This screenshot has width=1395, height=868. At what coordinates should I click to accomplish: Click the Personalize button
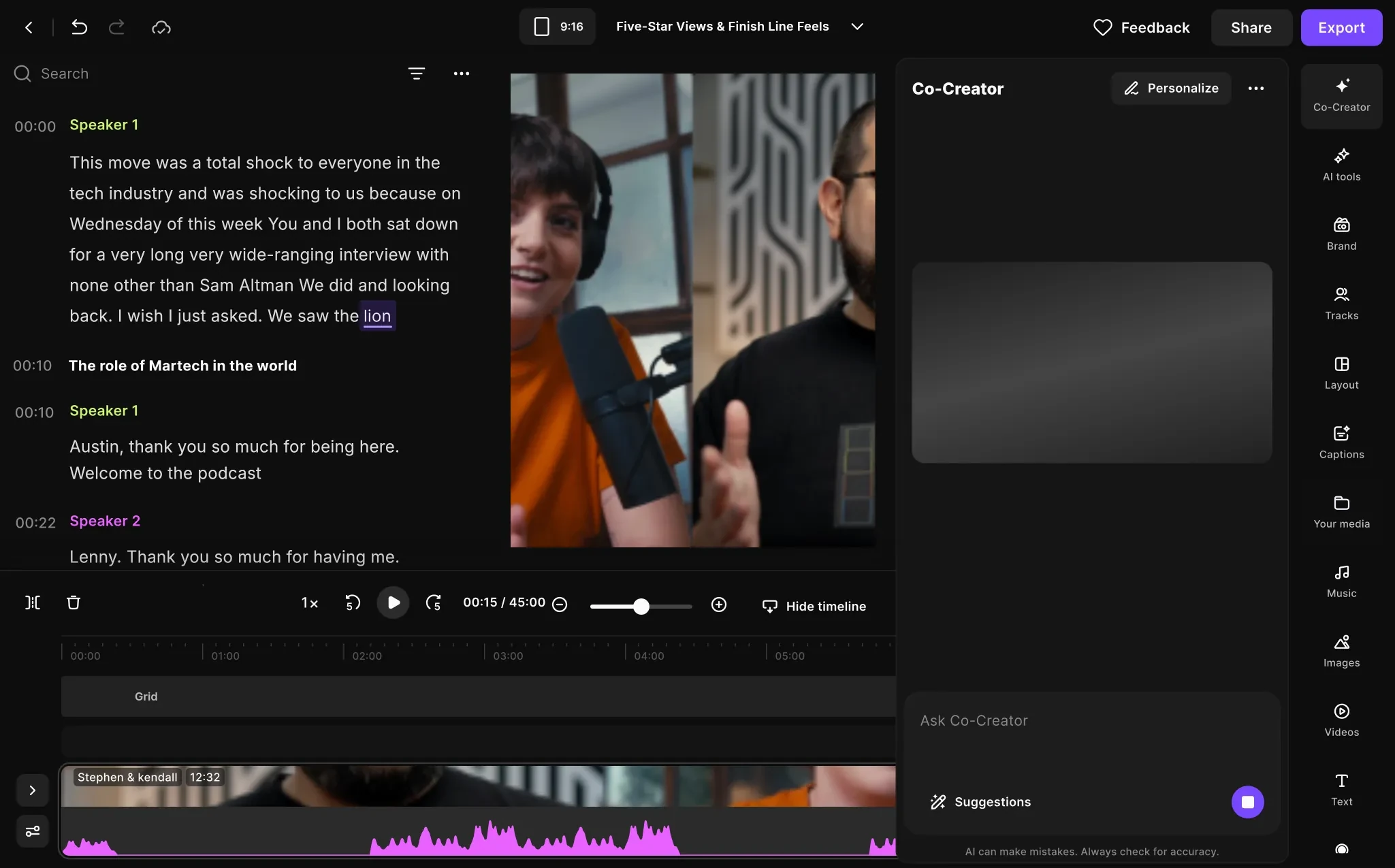1171,89
